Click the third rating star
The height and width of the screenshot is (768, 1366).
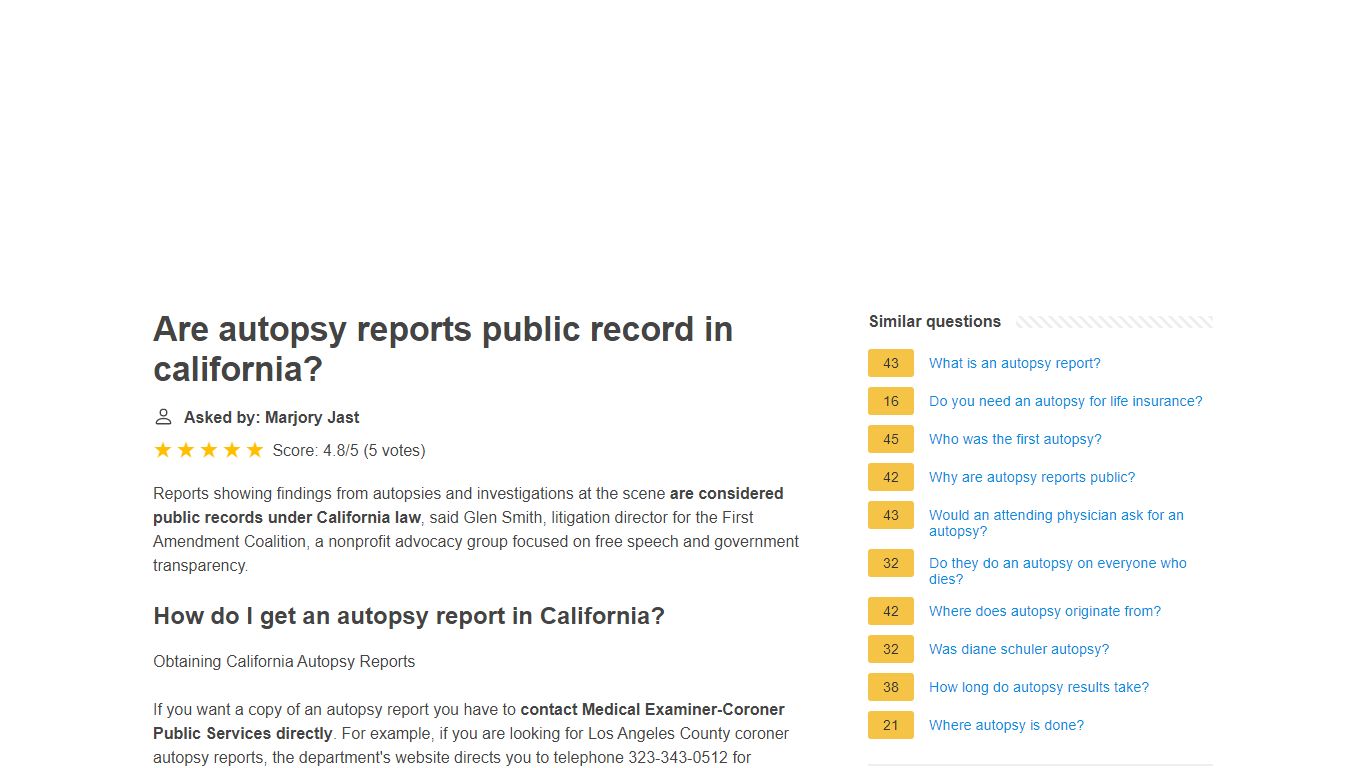(209, 450)
